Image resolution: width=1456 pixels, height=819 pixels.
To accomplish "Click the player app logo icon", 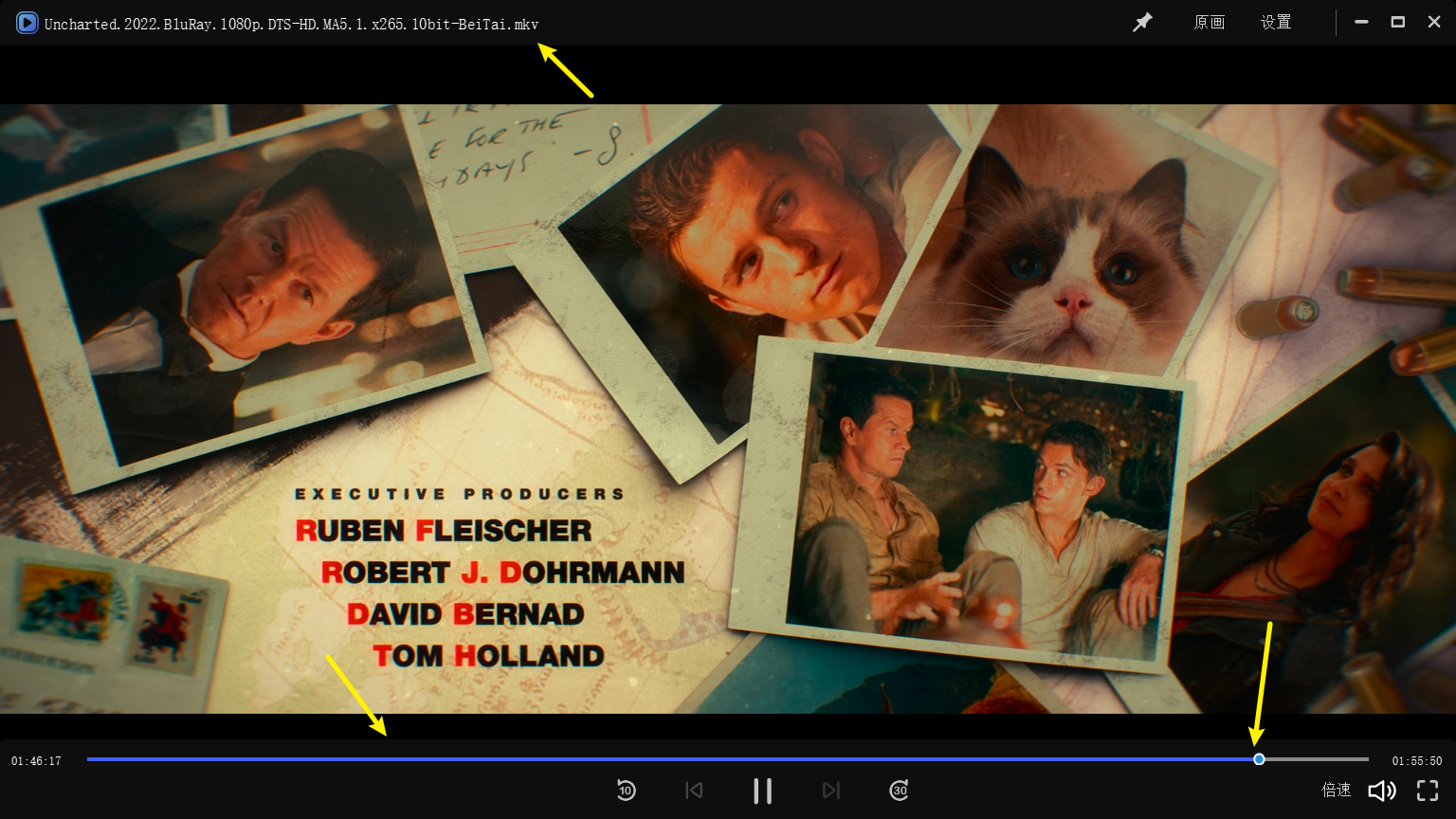I will [27, 23].
